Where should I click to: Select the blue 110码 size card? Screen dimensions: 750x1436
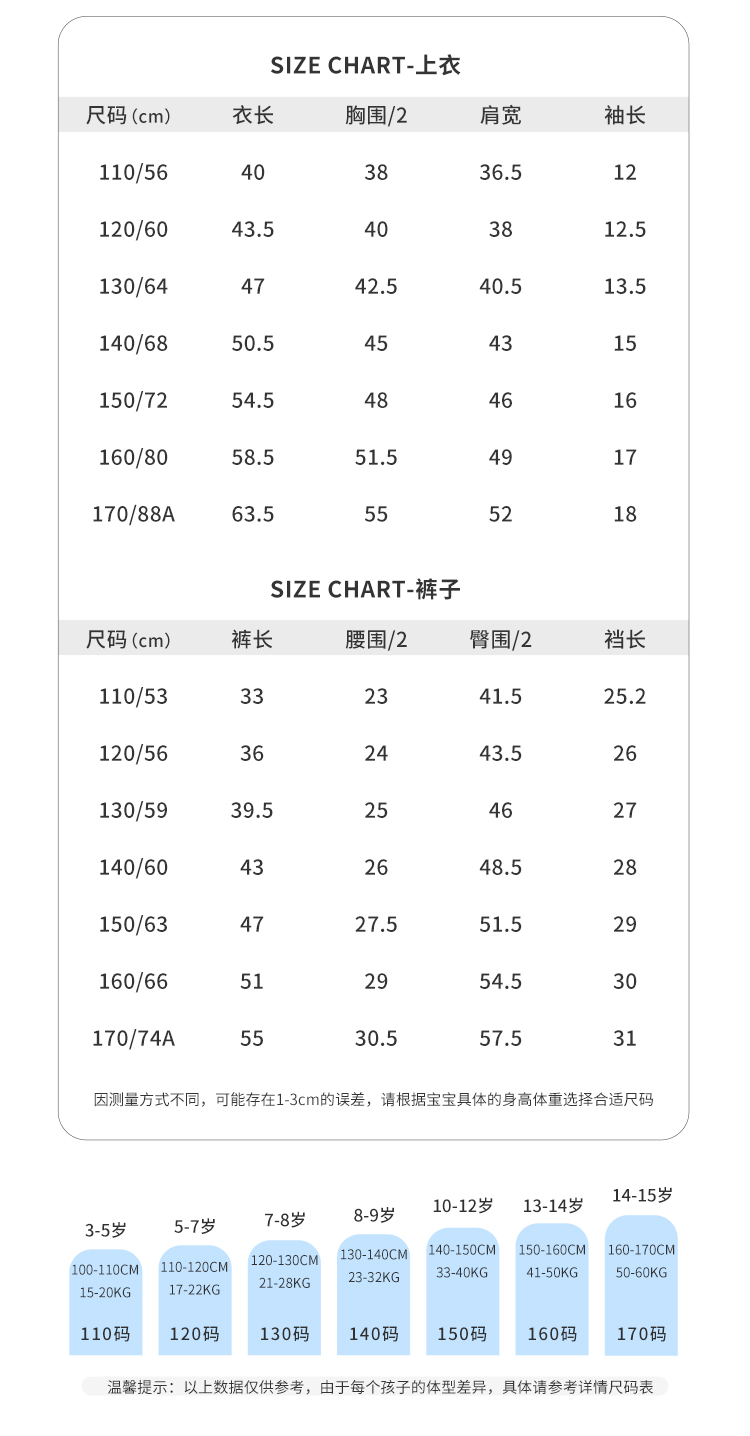(105, 1302)
